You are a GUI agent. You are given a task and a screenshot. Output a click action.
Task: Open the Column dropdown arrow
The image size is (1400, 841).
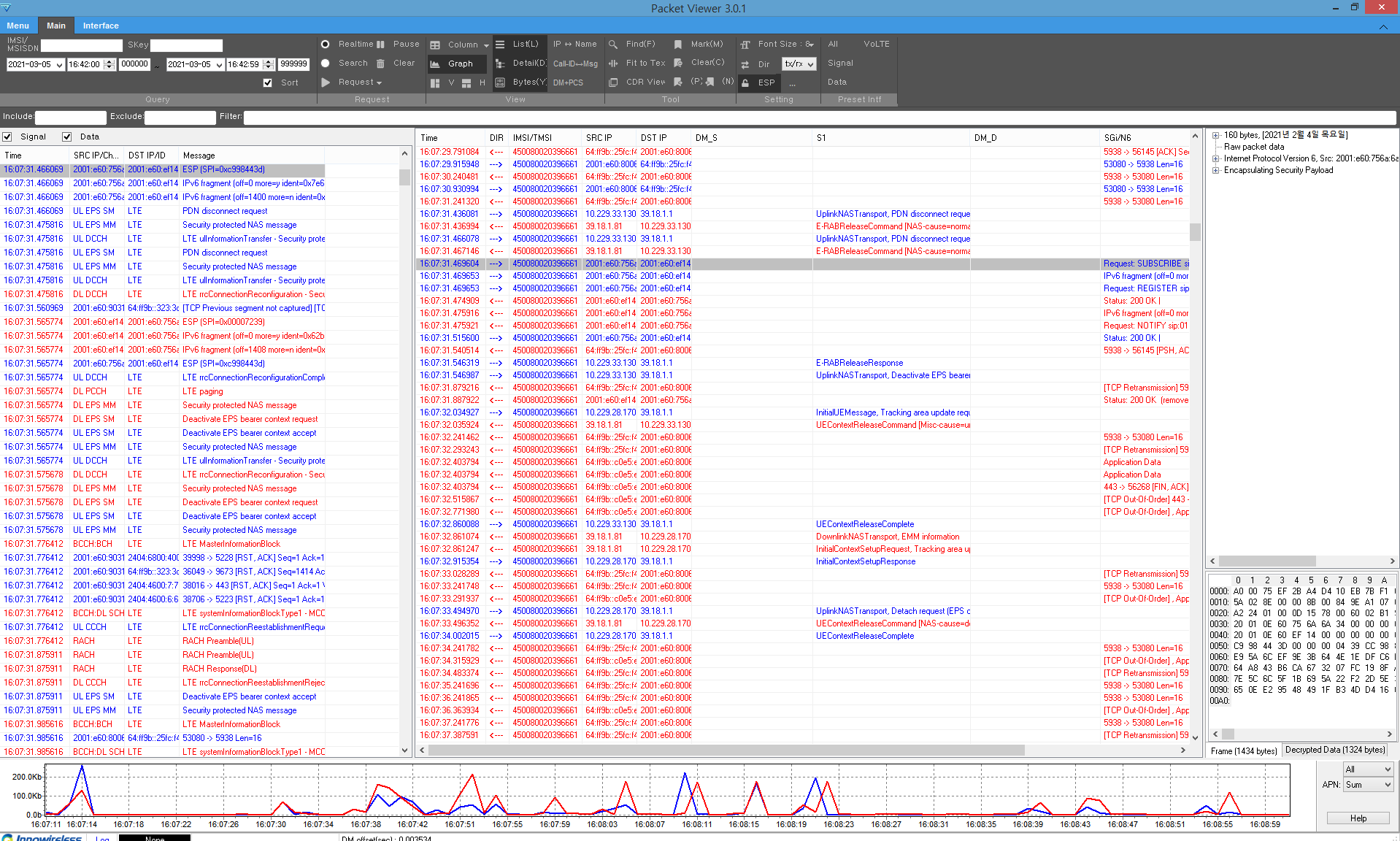(x=487, y=45)
